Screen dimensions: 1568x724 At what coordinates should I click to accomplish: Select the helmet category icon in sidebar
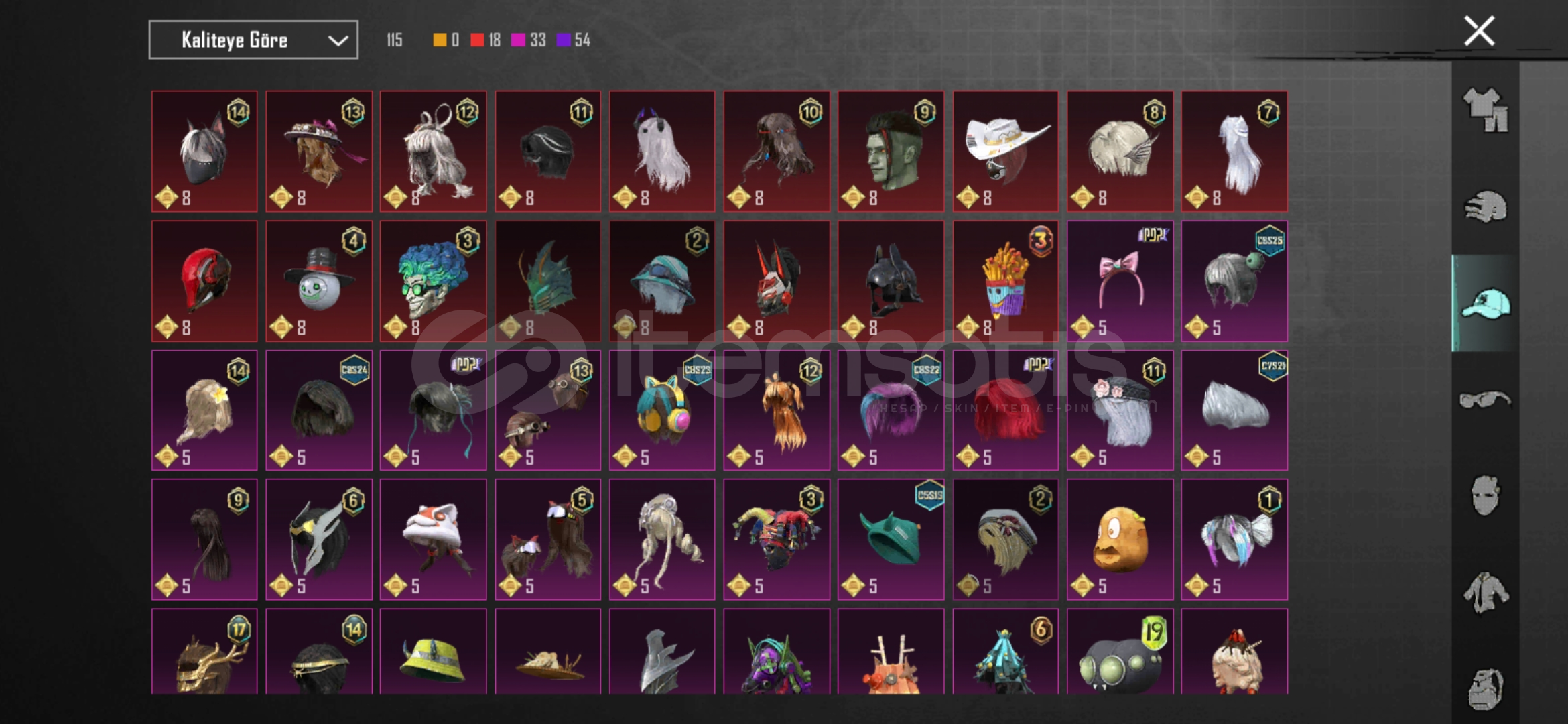(1486, 207)
